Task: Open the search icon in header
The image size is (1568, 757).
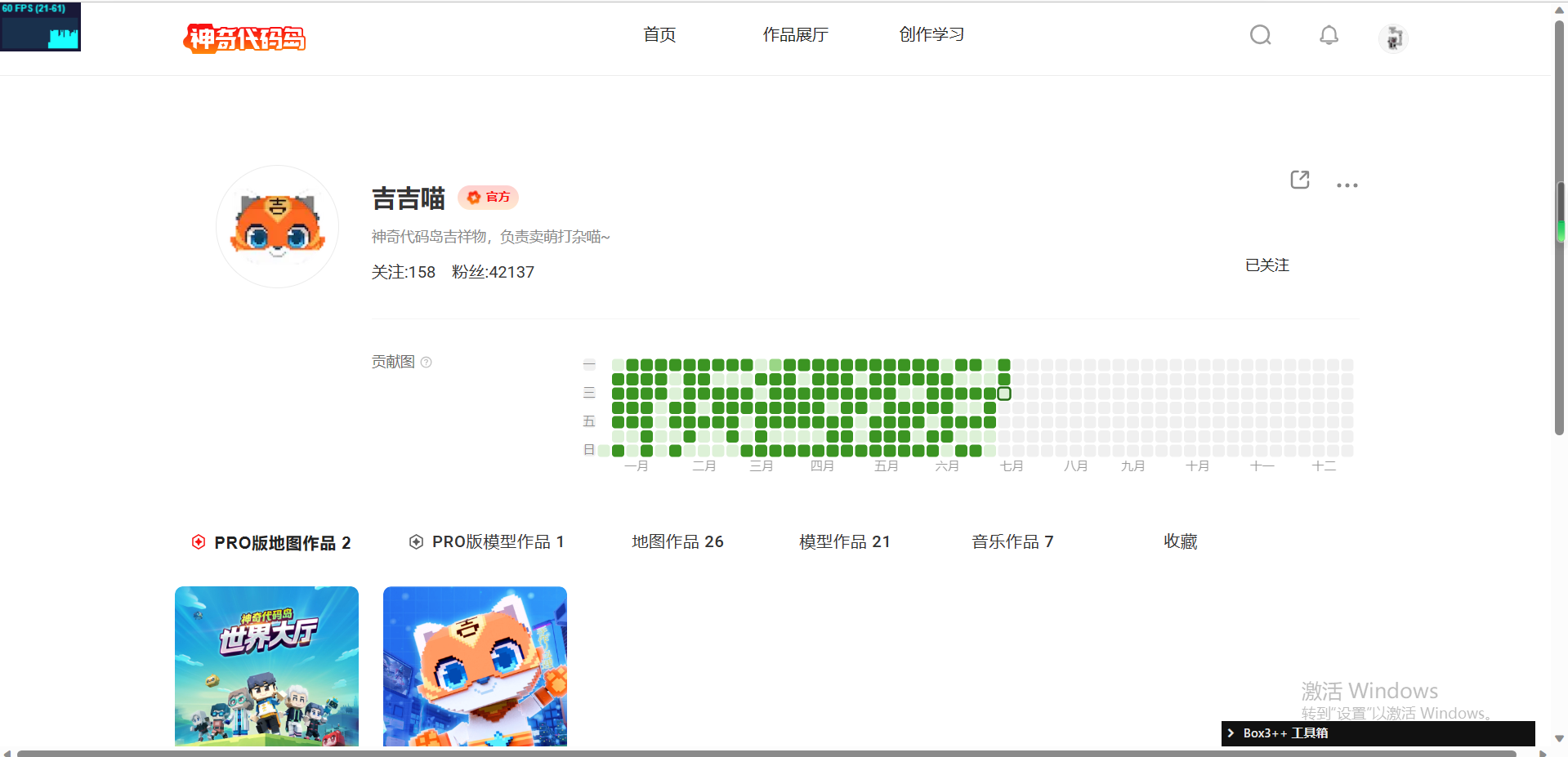Action: (1261, 35)
